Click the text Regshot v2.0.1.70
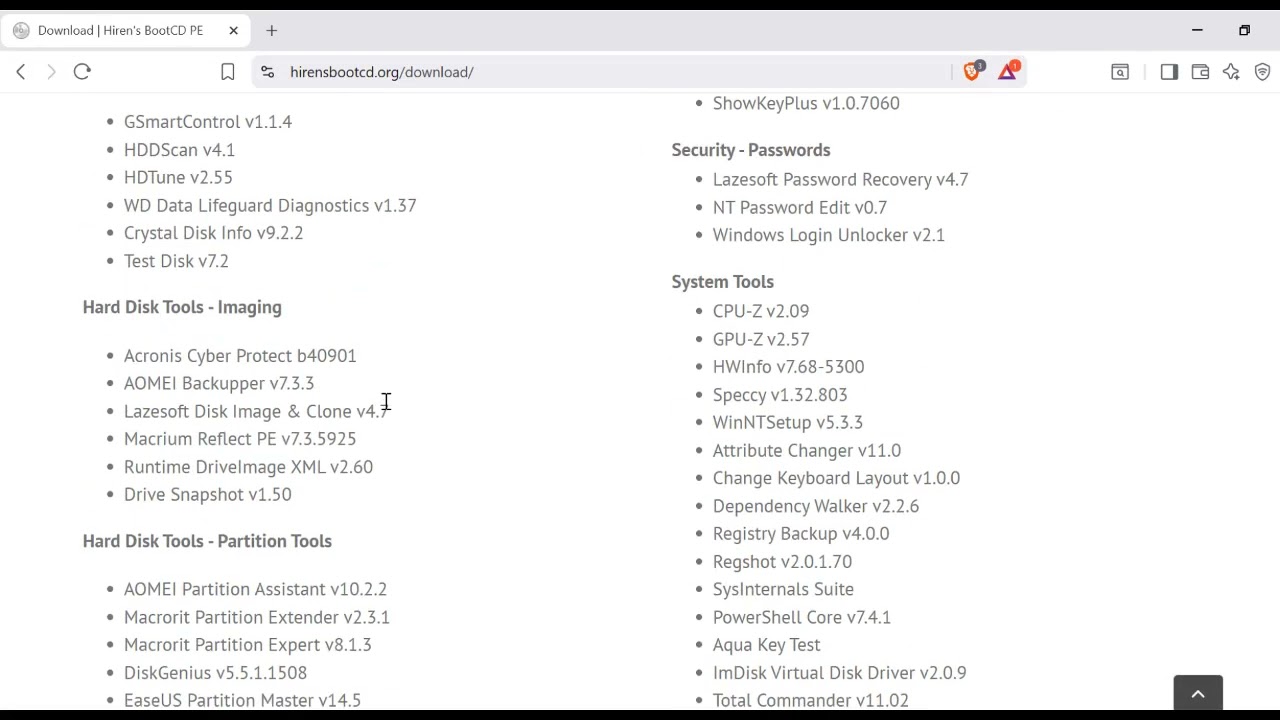 click(x=782, y=562)
